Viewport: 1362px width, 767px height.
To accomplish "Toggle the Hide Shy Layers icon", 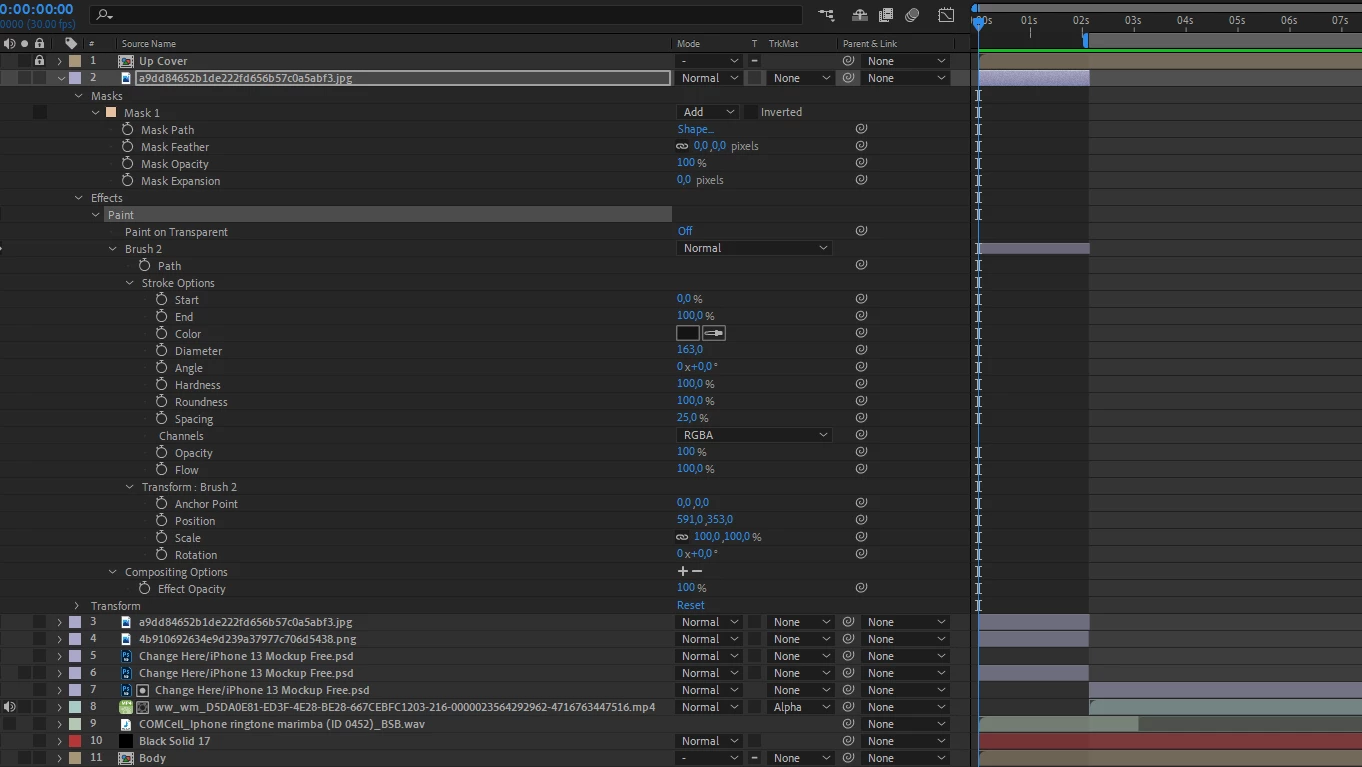I will pyautogui.click(x=859, y=15).
